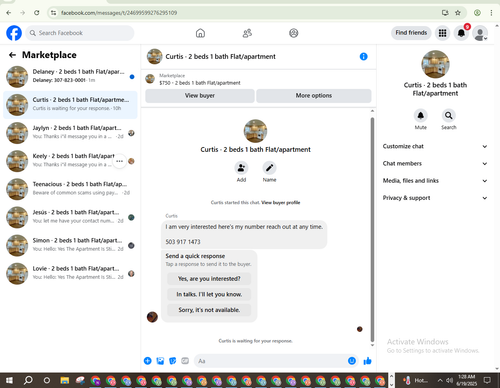Open the Lovie conversation
The width and height of the screenshot is (500, 388).
click(x=70, y=274)
